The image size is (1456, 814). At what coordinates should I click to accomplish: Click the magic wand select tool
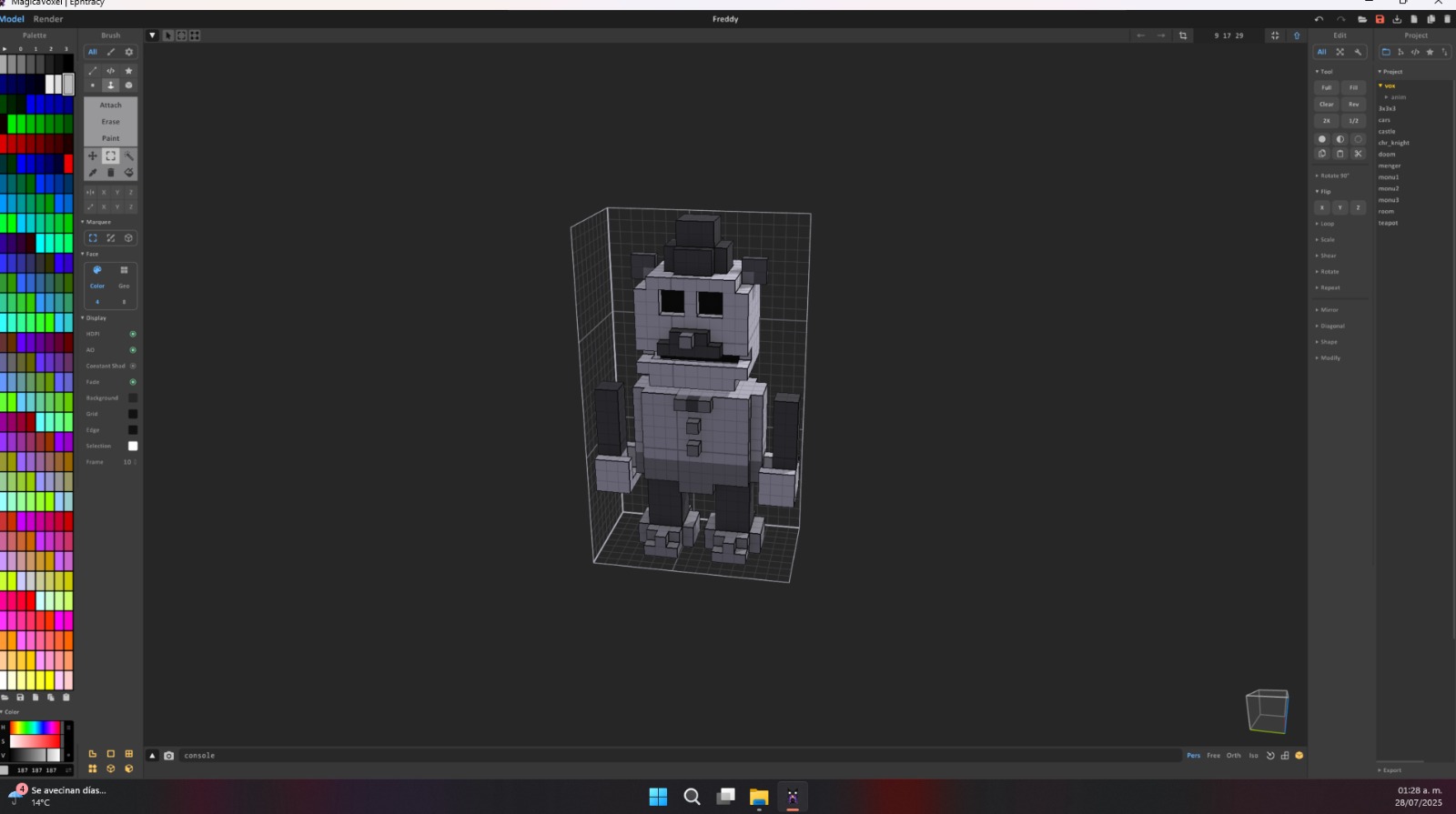click(129, 156)
